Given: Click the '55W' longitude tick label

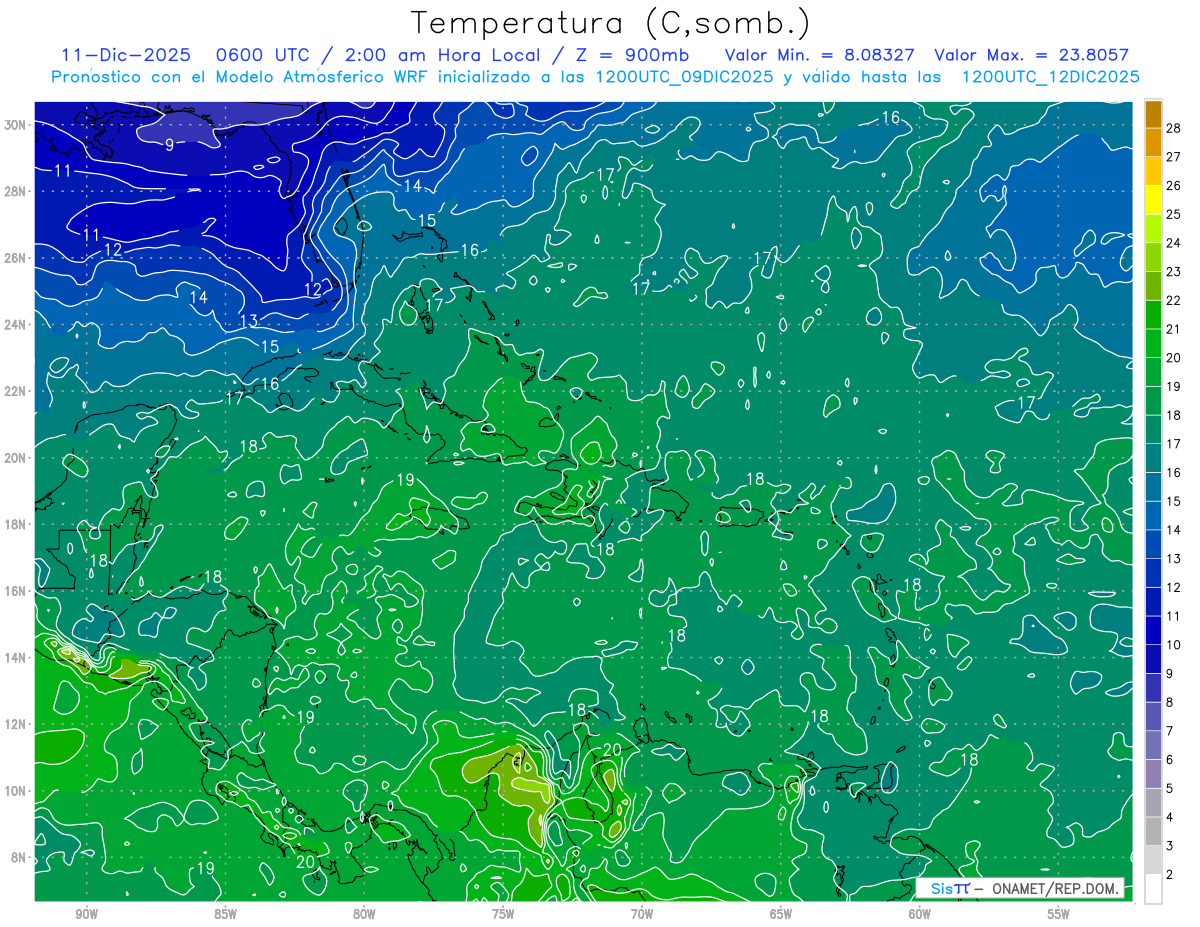Looking at the screenshot, I should click(x=1059, y=914).
